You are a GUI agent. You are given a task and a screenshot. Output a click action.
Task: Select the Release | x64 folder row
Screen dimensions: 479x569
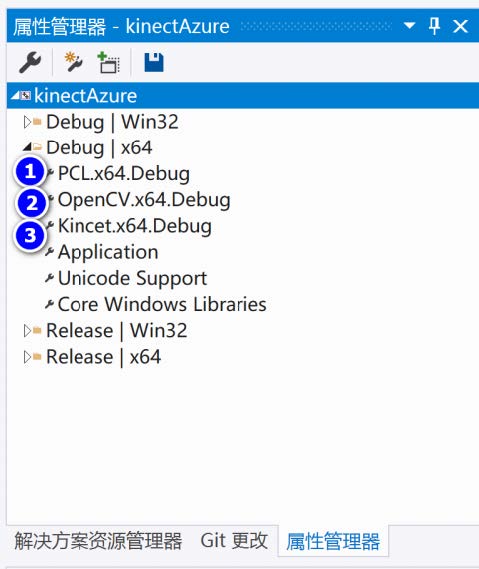[104, 357]
